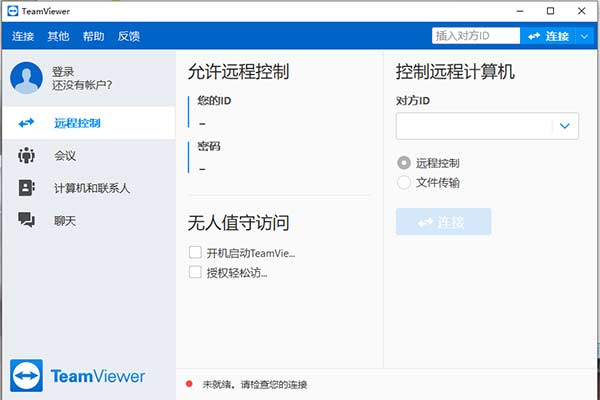Viewport: 600px width, 400px height.
Task: Click the remote control arrows icon in sidebar
Action: [x=26, y=123]
